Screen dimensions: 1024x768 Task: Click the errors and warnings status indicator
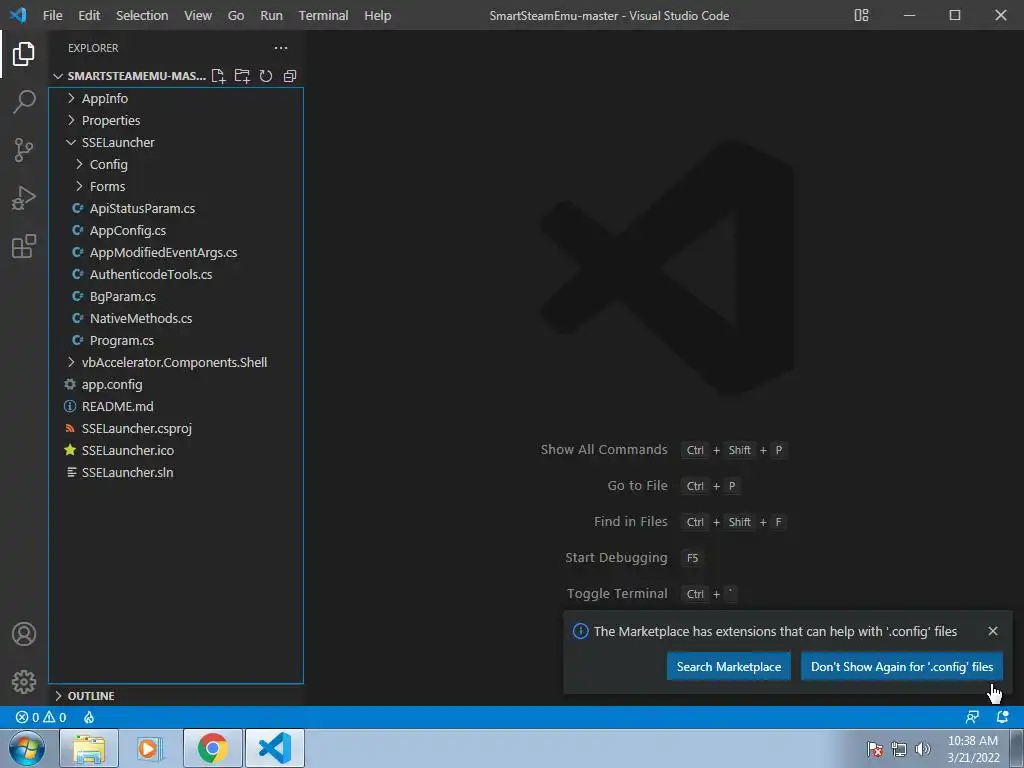click(40, 717)
